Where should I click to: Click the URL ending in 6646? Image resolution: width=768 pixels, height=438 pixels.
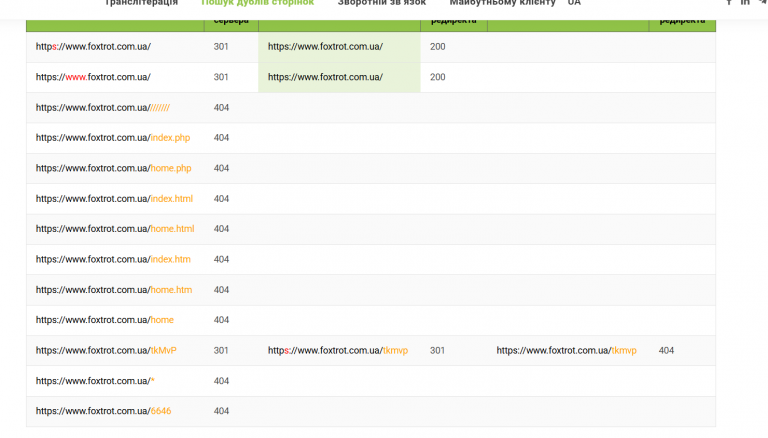point(103,411)
